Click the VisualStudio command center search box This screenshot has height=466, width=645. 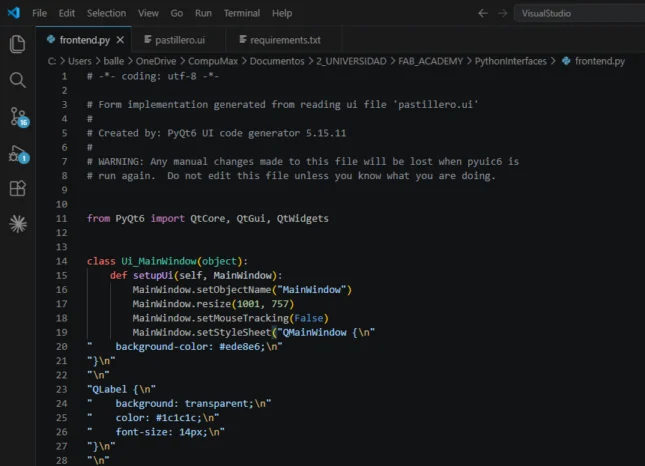click(579, 13)
